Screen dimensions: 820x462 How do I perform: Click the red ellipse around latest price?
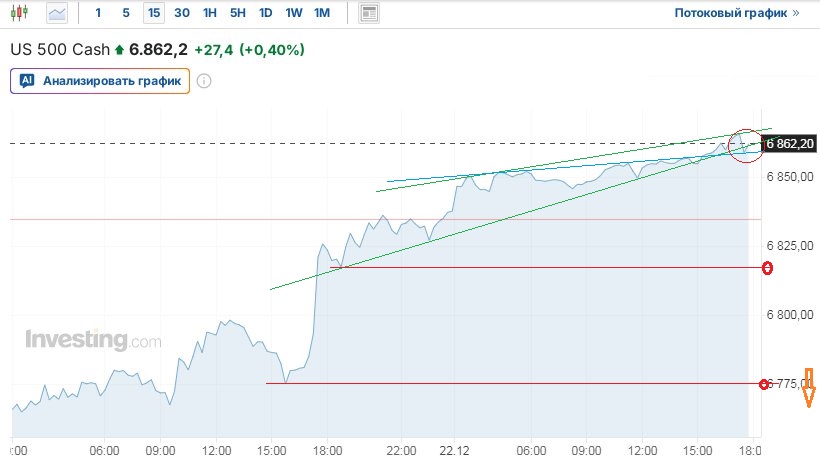click(x=746, y=146)
